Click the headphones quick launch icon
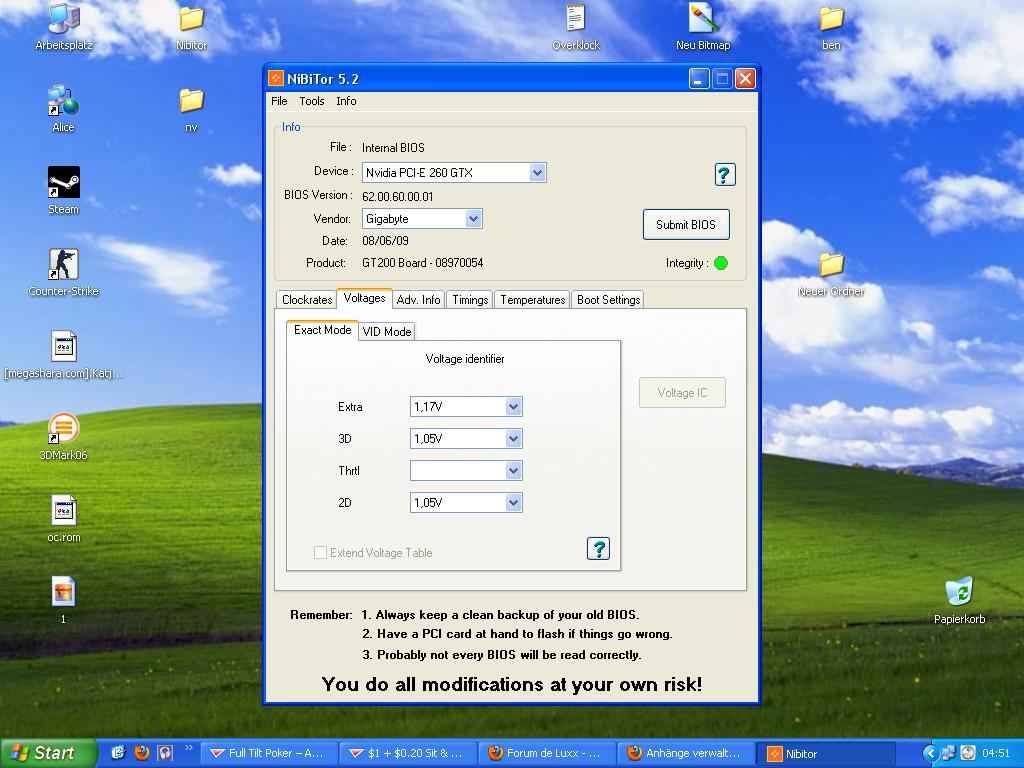 165,752
